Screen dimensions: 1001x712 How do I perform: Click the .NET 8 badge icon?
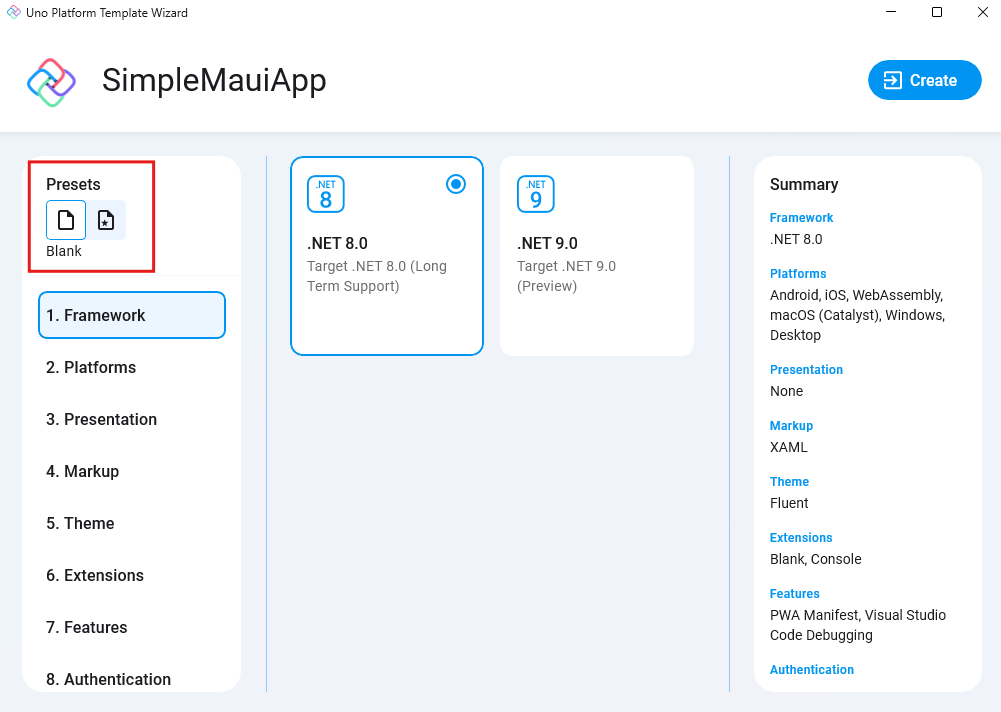[327, 194]
